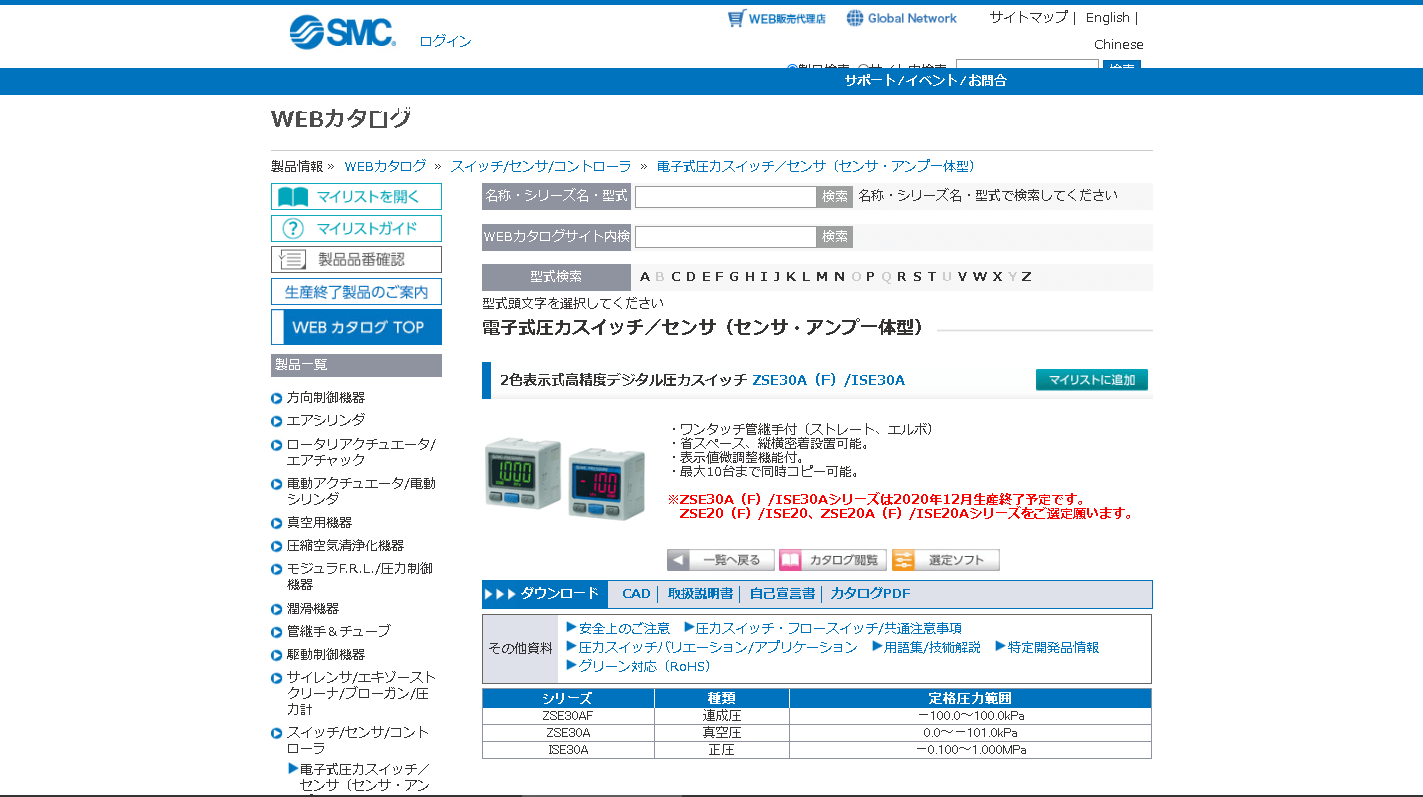
Task: Open カタログ閲覧 catalog viewer button
Action: coord(833,560)
